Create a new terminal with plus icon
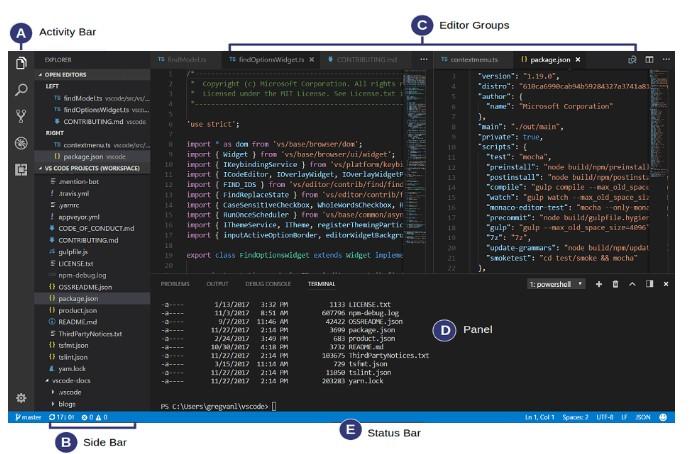The image size is (692, 454). click(x=599, y=284)
